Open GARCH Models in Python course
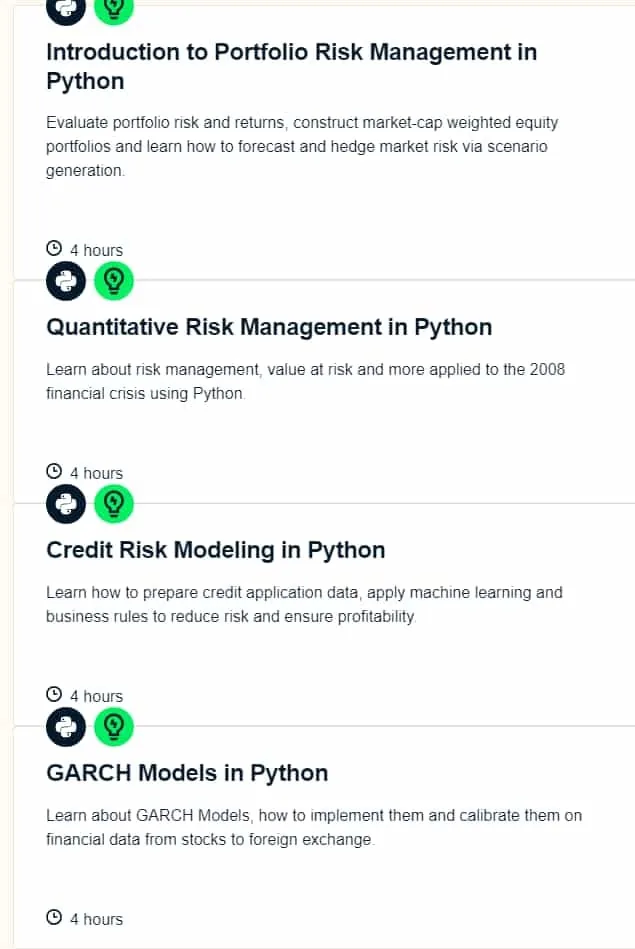 pos(187,773)
